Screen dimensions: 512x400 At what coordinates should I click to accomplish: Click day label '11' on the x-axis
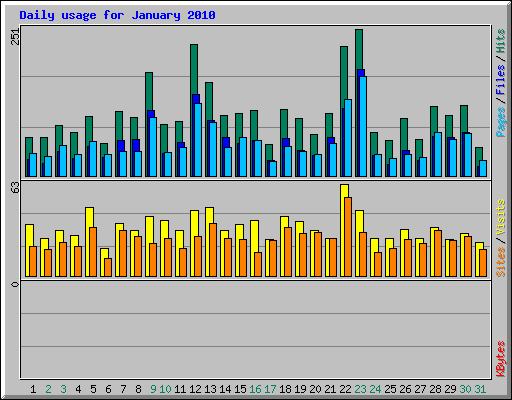180,389
